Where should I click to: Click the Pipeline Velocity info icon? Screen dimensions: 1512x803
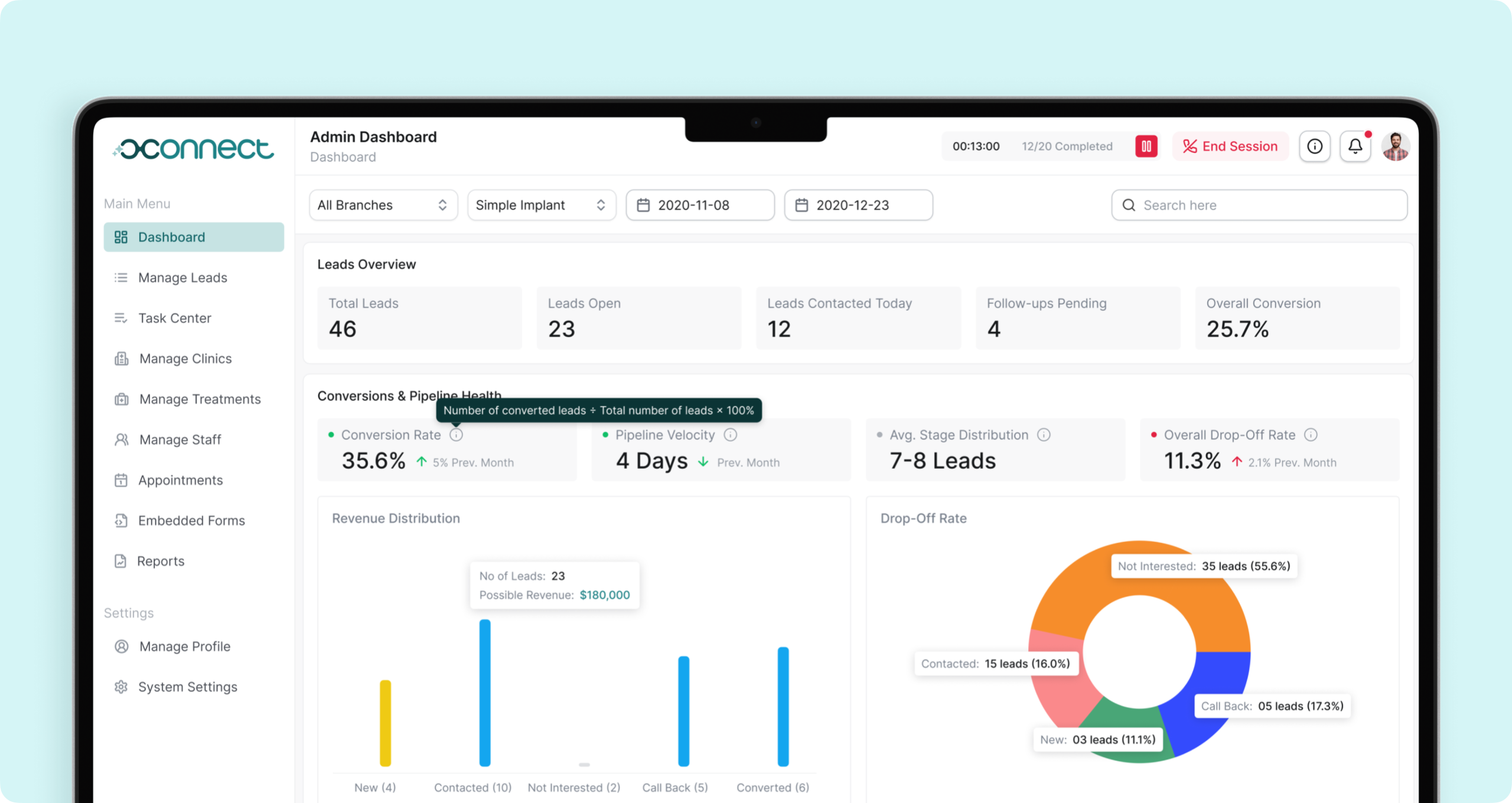731,435
